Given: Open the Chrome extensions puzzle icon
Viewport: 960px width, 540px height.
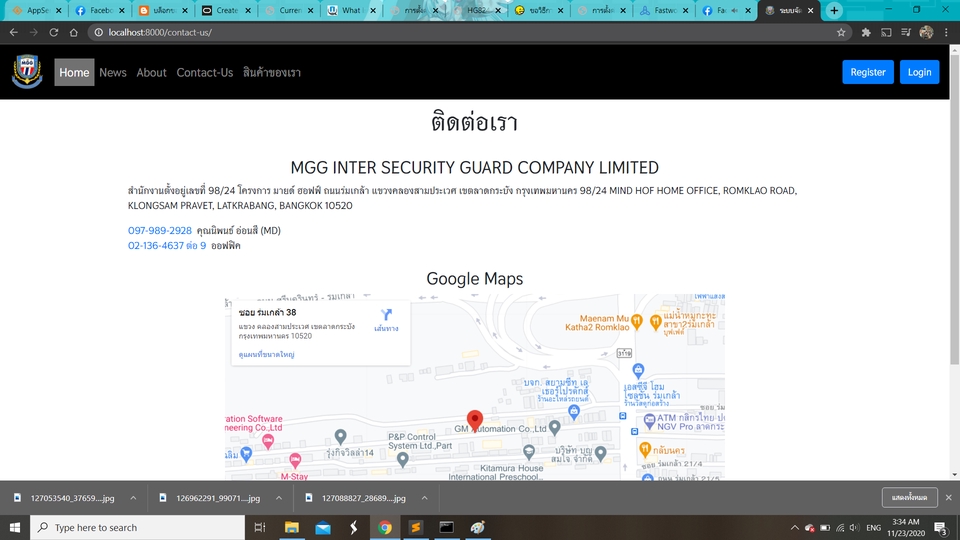Looking at the screenshot, I should [866, 32].
